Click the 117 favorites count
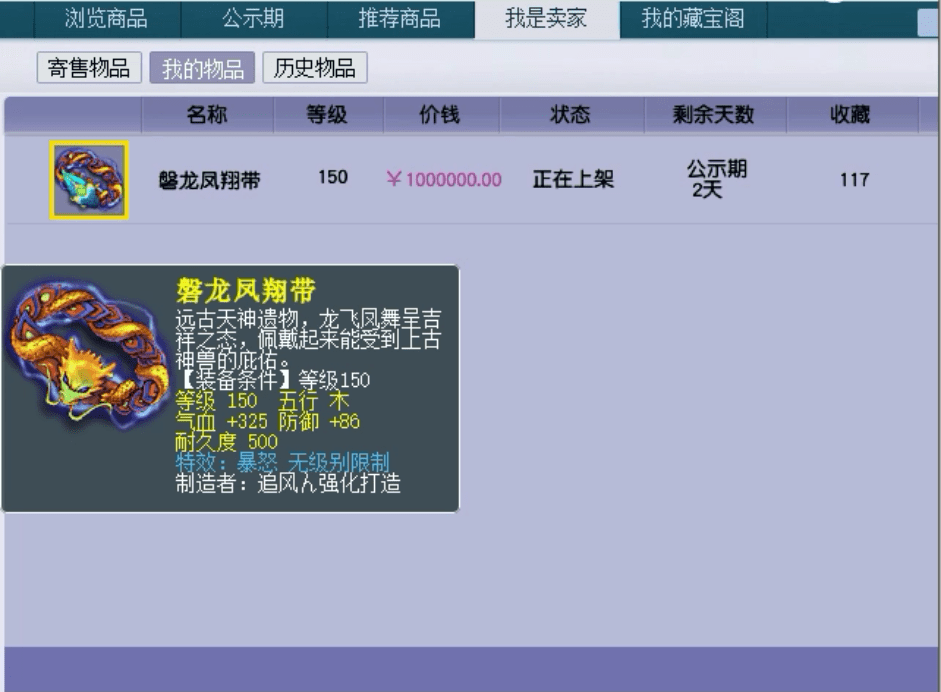Image resolution: width=941 pixels, height=692 pixels. (x=854, y=180)
